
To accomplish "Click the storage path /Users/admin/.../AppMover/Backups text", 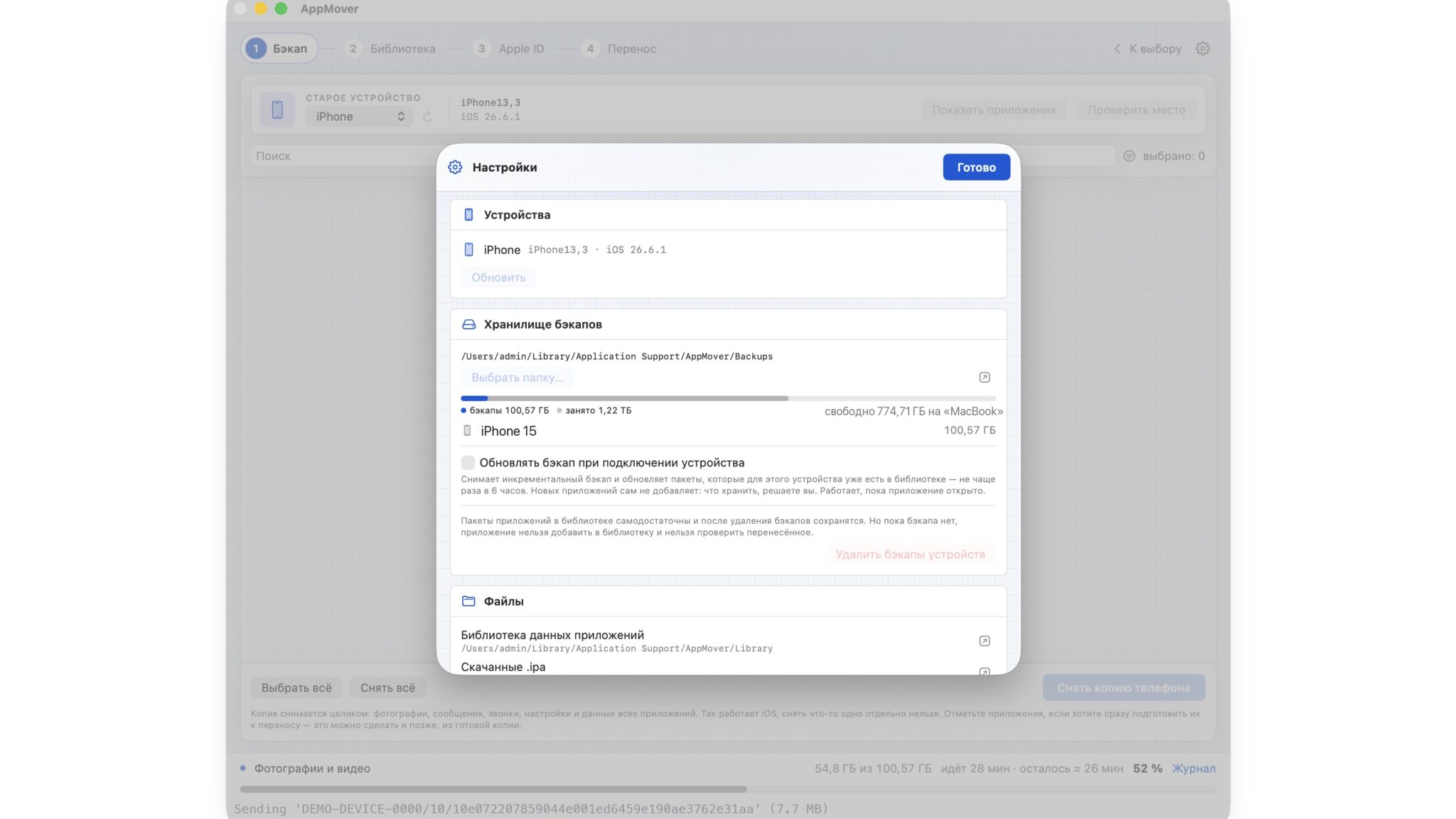I will click(x=616, y=356).
